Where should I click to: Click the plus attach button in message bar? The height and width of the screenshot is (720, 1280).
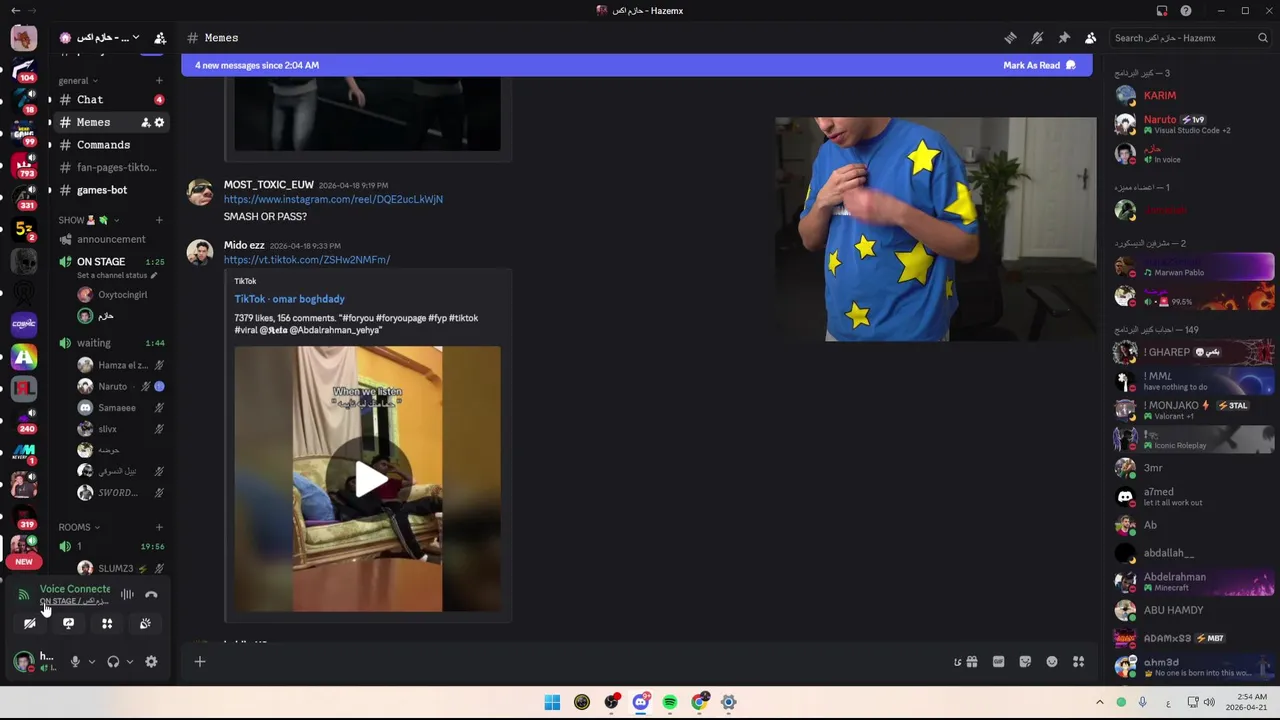[x=200, y=661]
